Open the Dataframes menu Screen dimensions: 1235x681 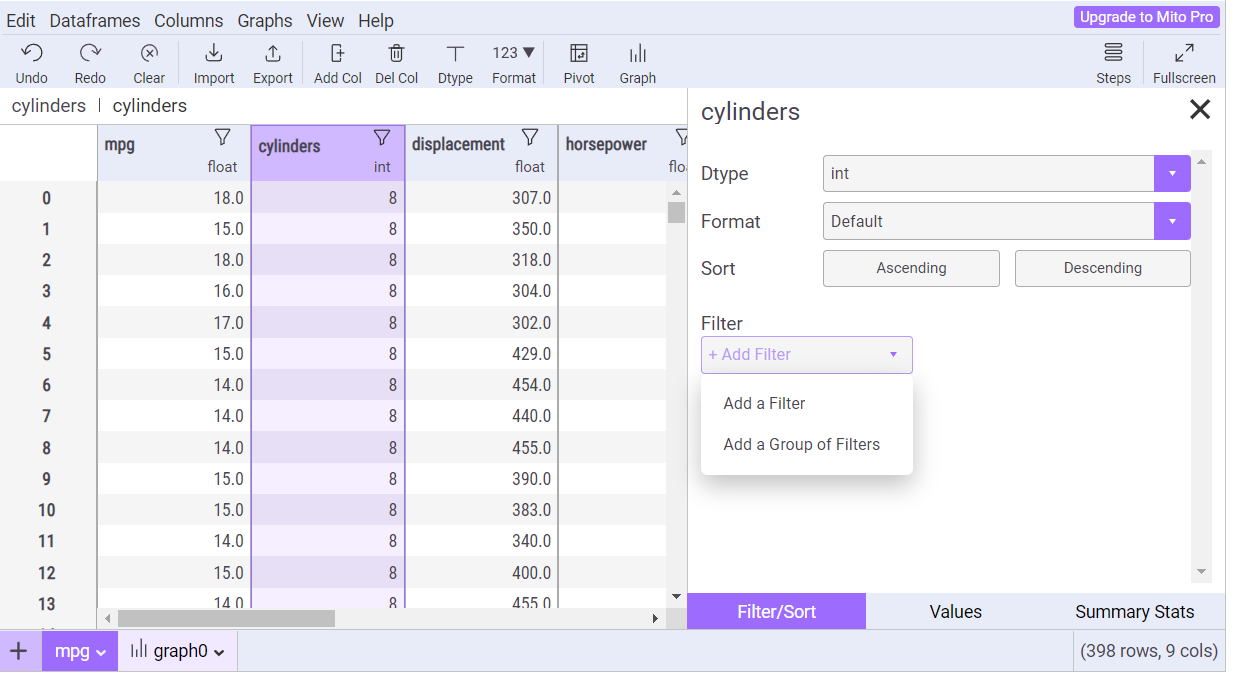click(x=95, y=20)
